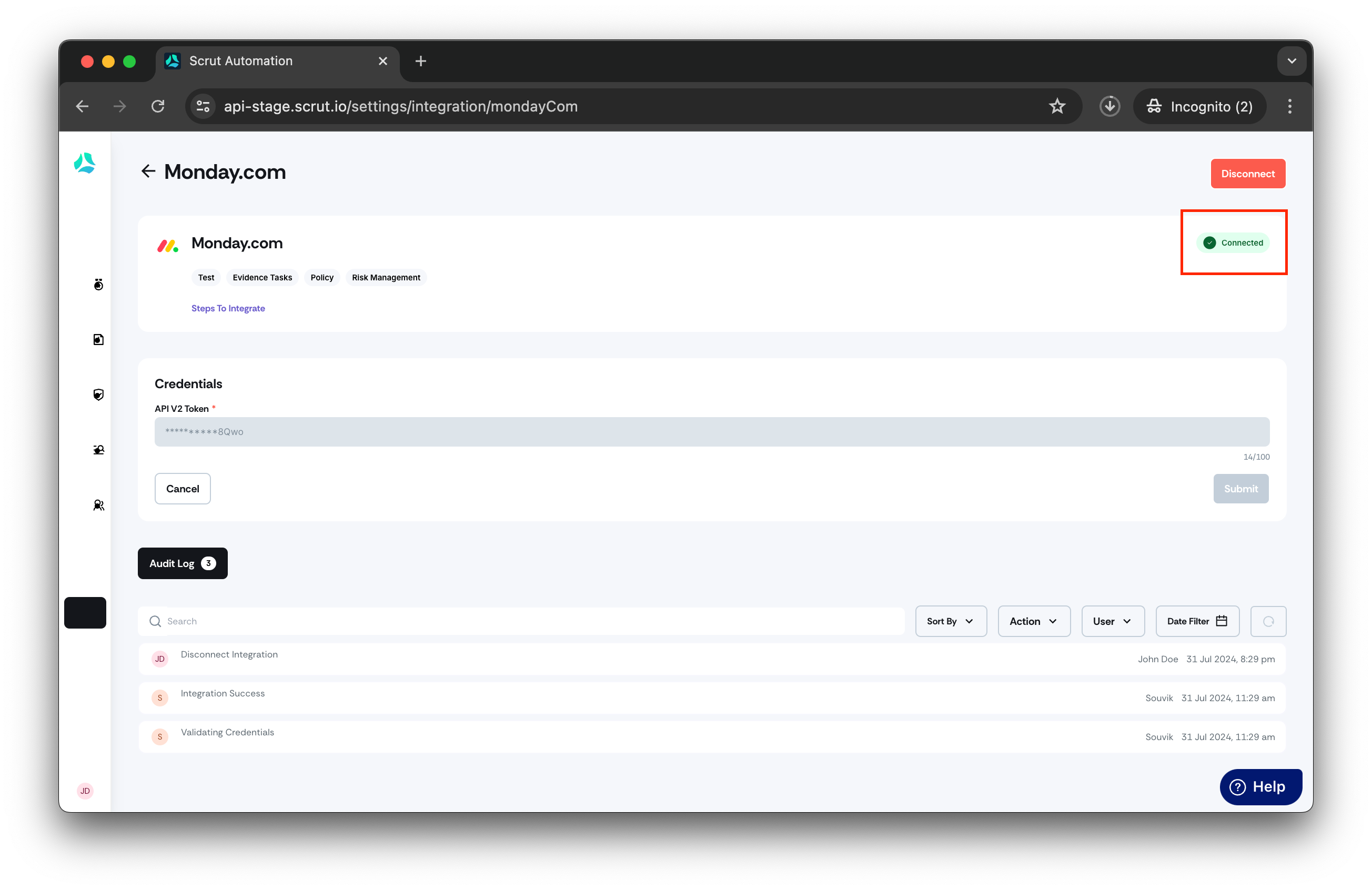1372x890 pixels.
Task: Select the Audit Log tab
Action: [x=182, y=563]
